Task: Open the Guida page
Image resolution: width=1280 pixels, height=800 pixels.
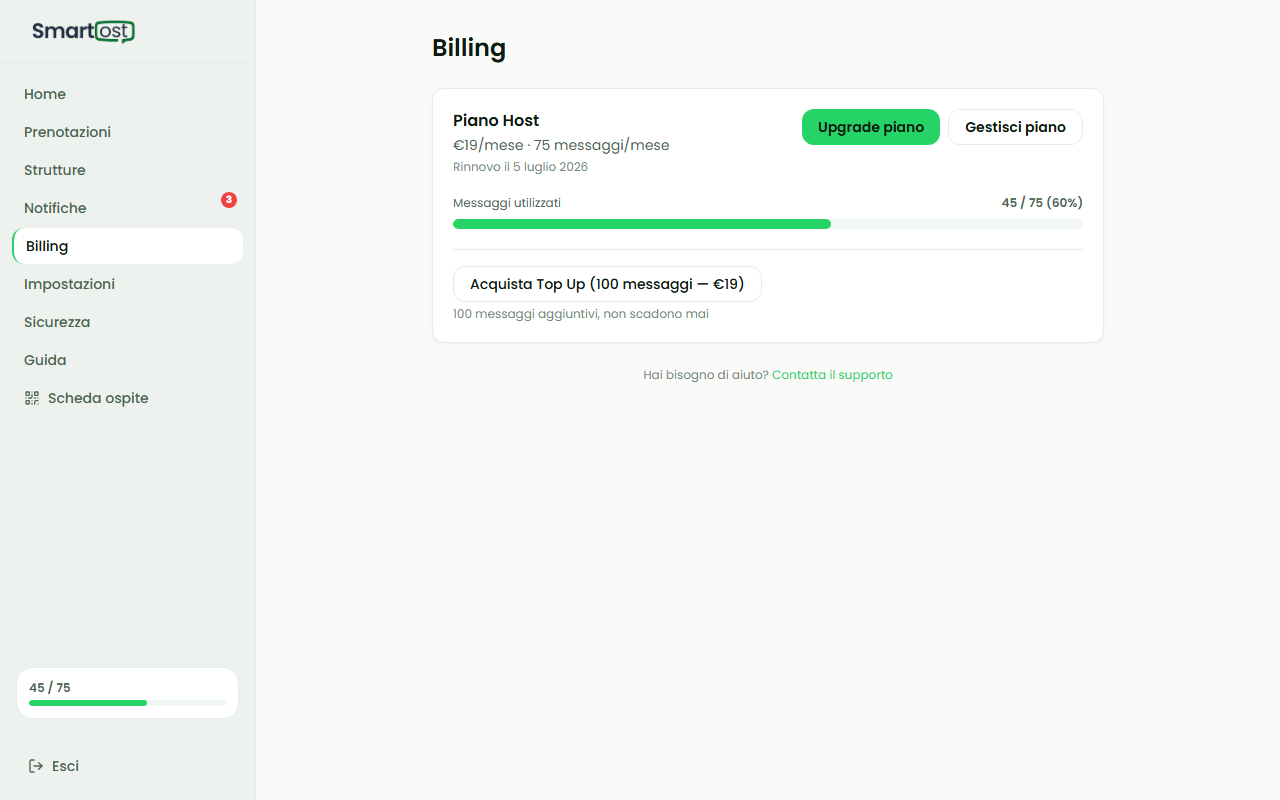Action: click(x=127, y=360)
